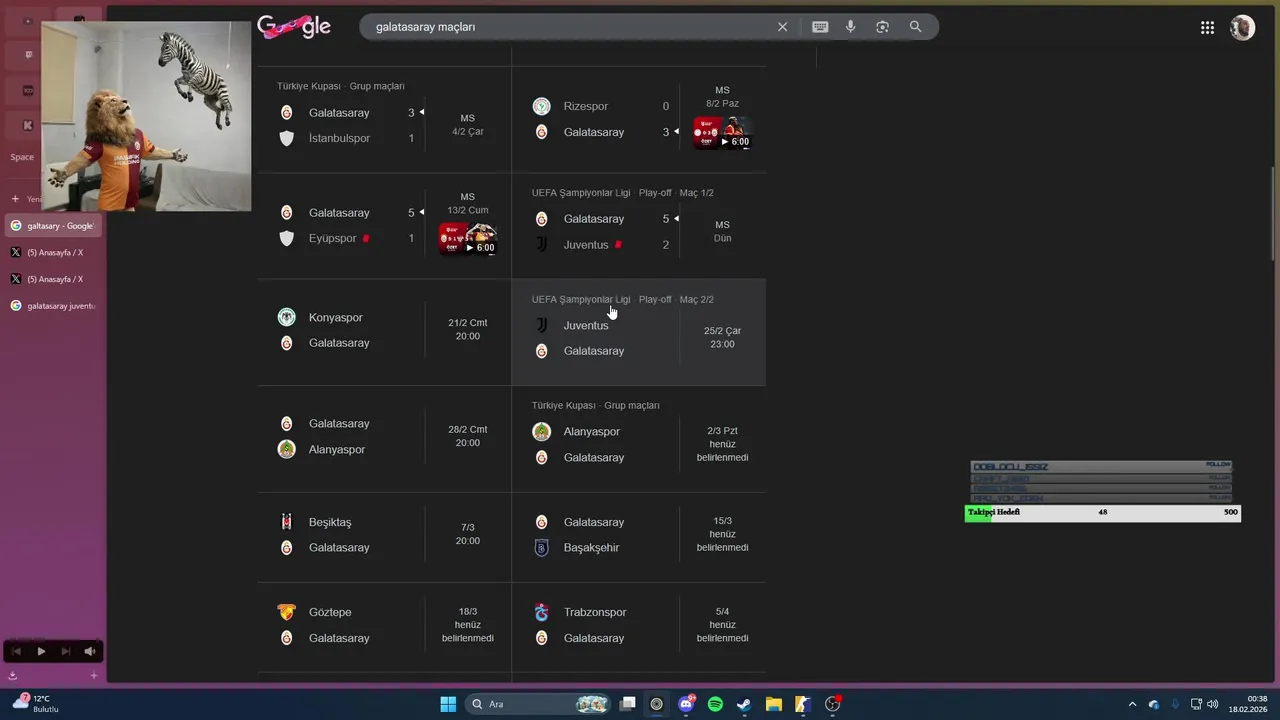
Task: Open the Trabzonspor vs Galatasaray 5/4 fixture
Action: [x=639, y=626]
